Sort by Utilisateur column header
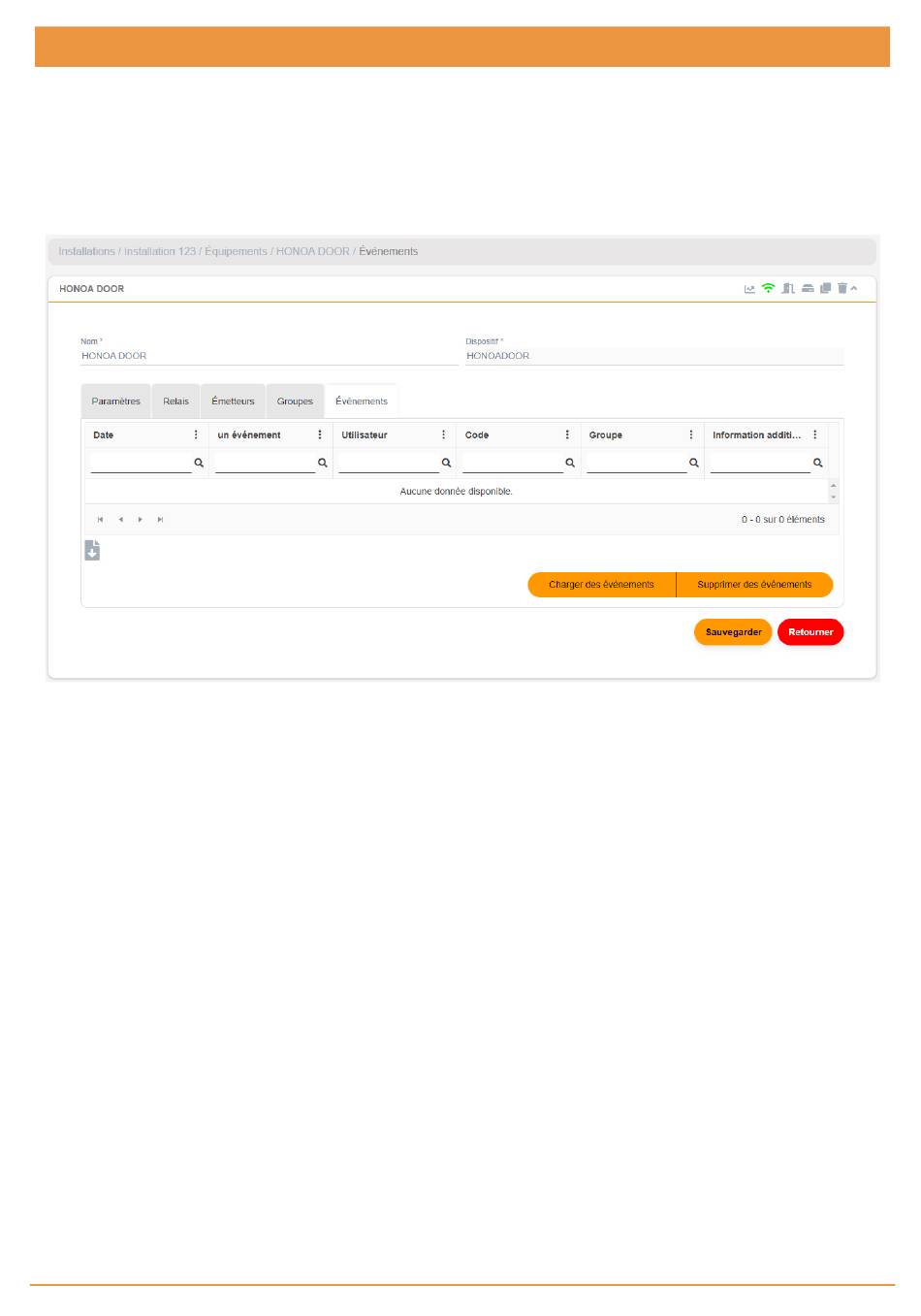 tap(365, 435)
